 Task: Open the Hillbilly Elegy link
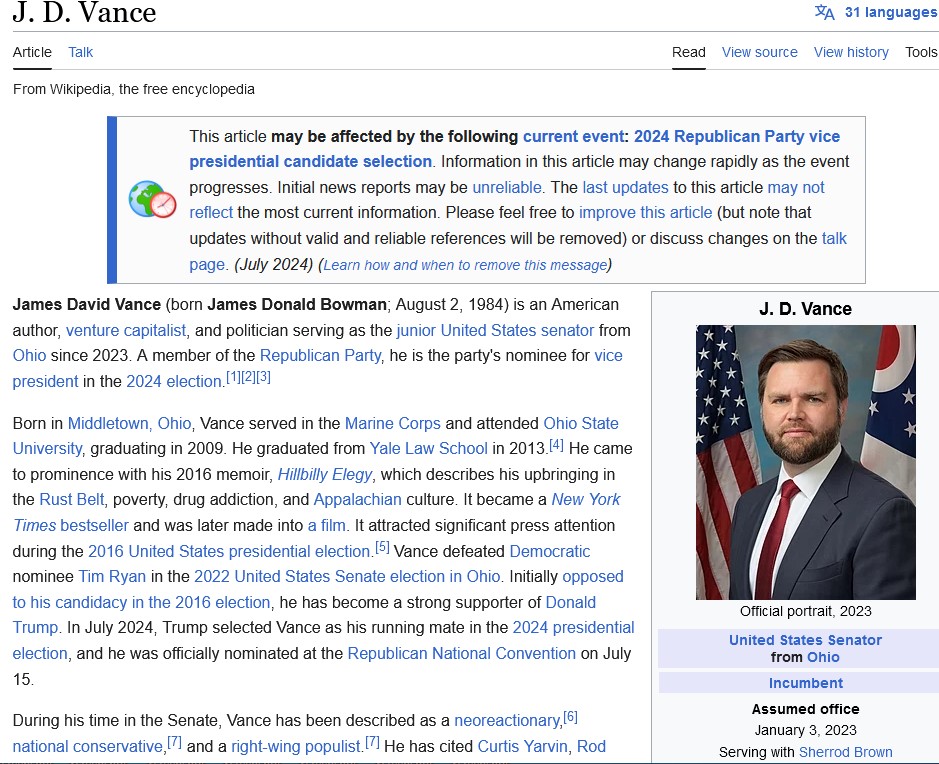click(325, 474)
